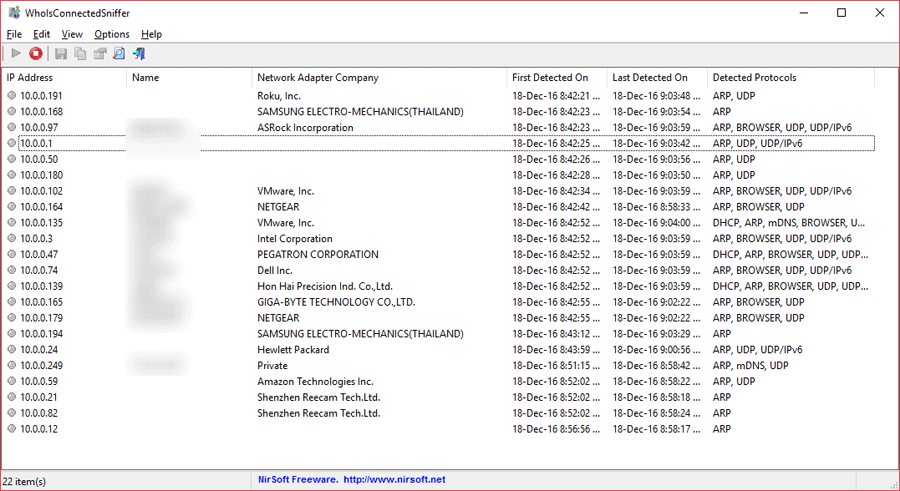Click the Copy Selected Items icon
Viewport: 900px width, 491px height.
(x=80, y=53)
